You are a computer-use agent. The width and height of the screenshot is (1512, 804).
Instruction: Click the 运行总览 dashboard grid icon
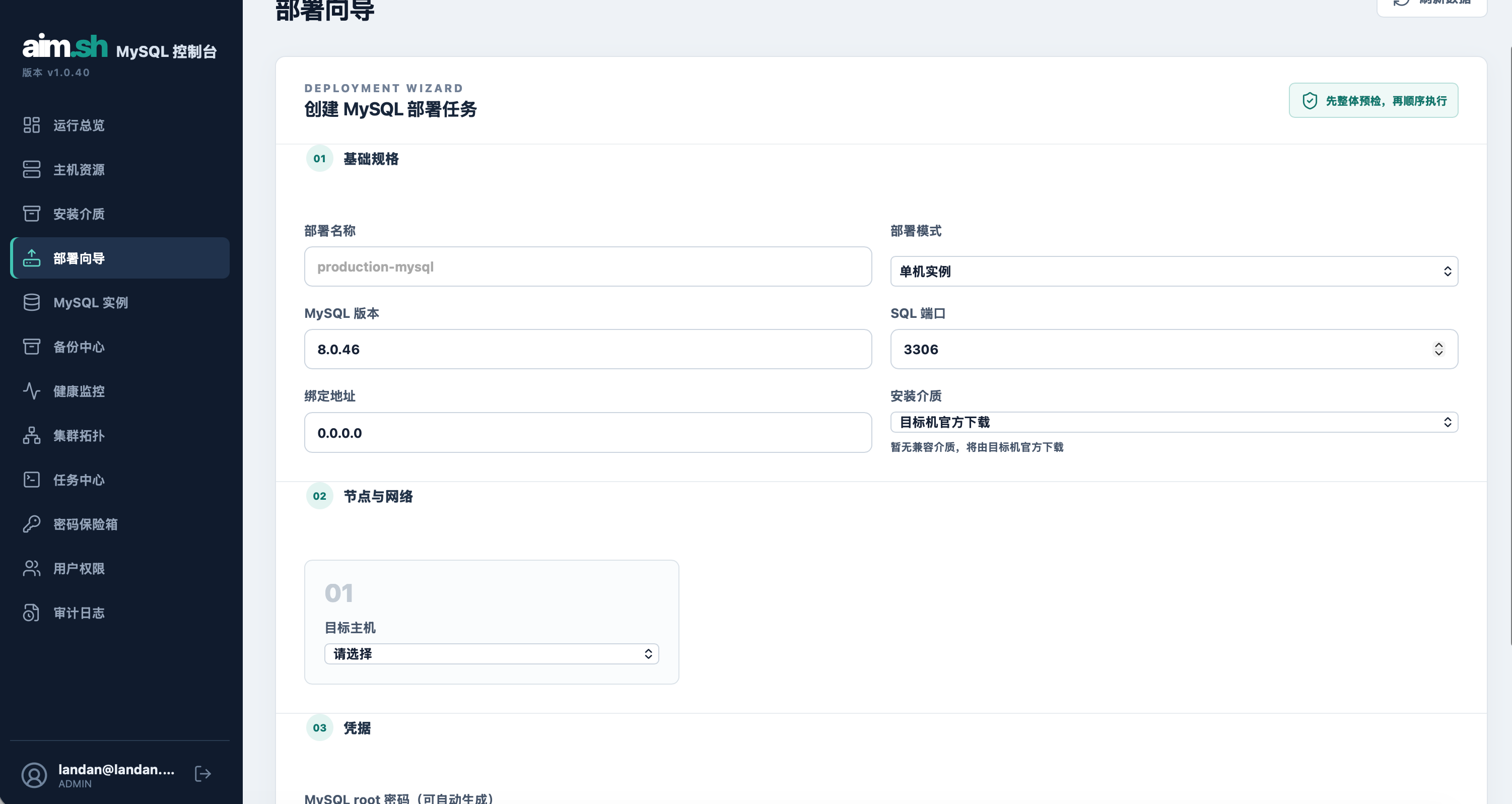pyautogui.click(x=32, y=125)
